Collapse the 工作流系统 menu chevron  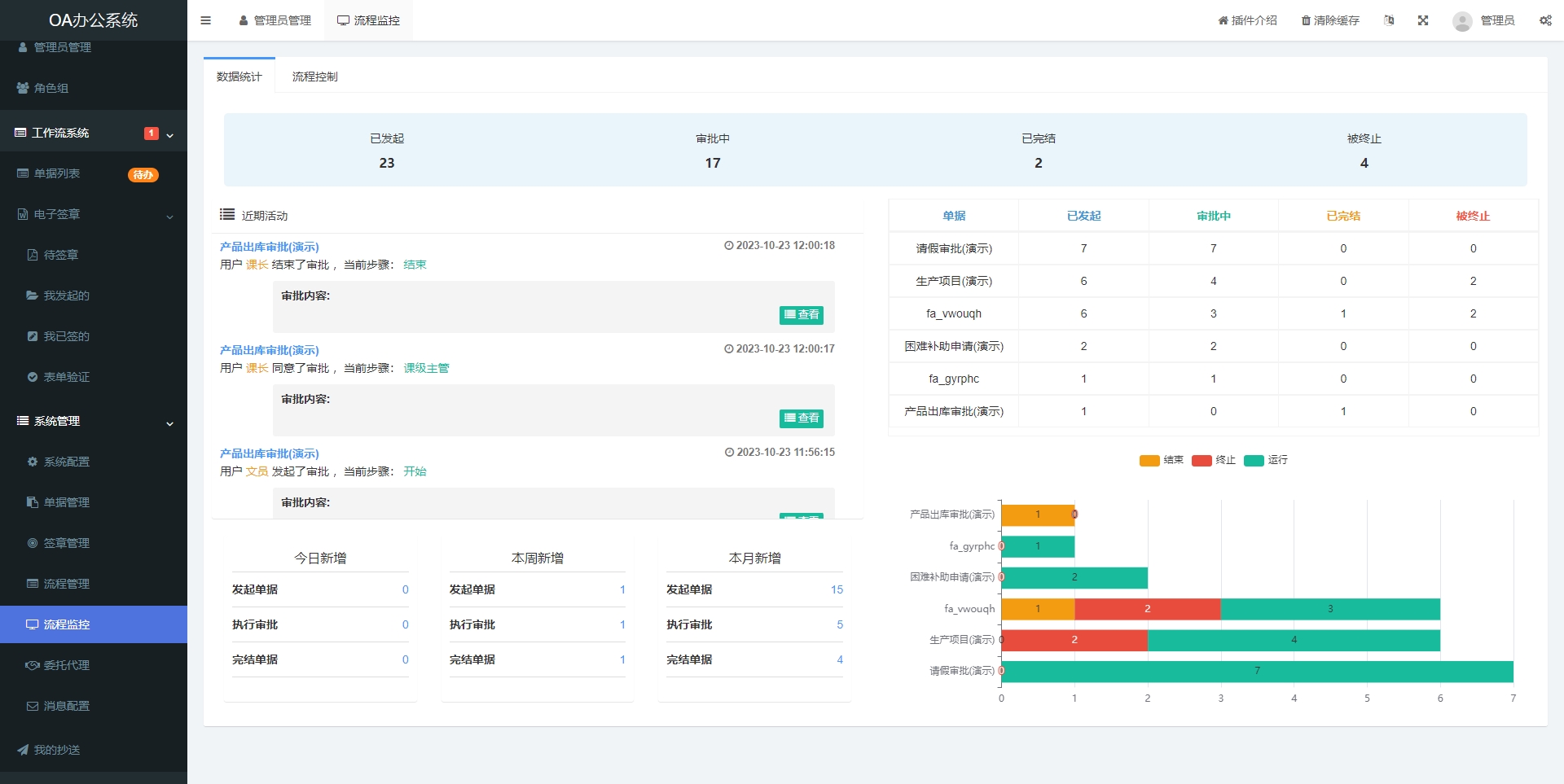(x=170, y=135)
